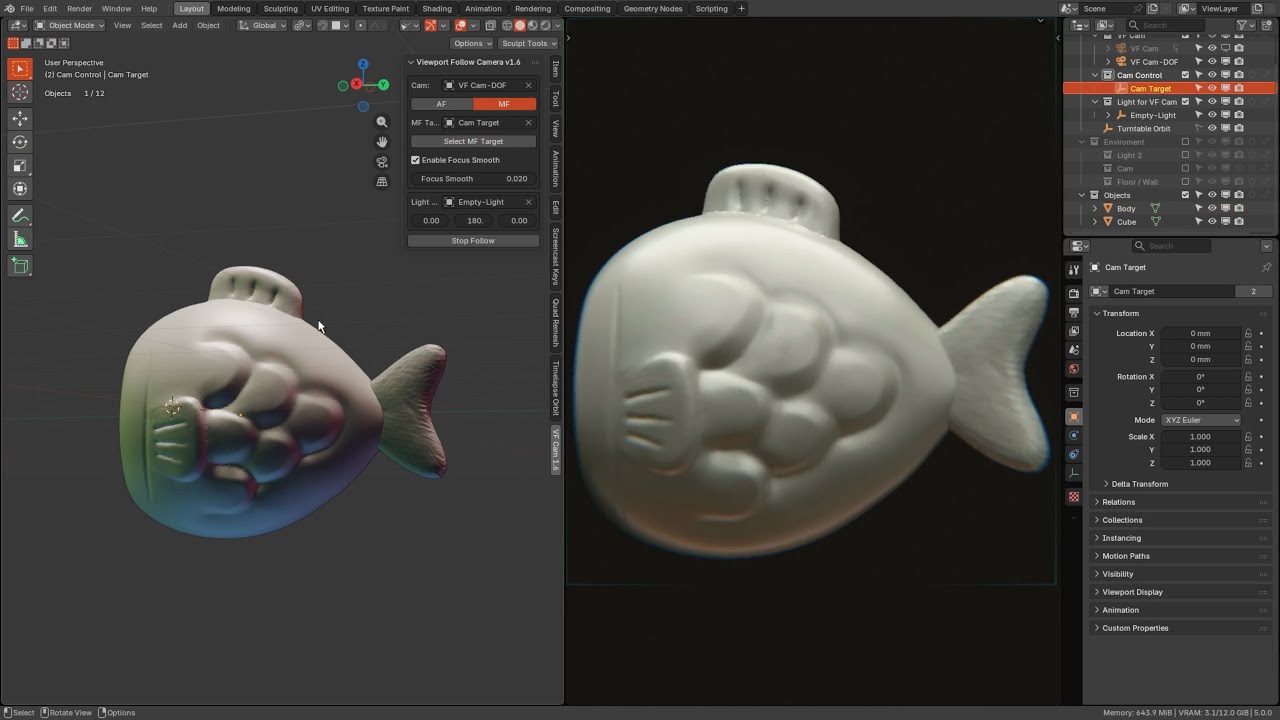Click the light rotation 180 field
1280x720 pixels.
pos(475,220)
